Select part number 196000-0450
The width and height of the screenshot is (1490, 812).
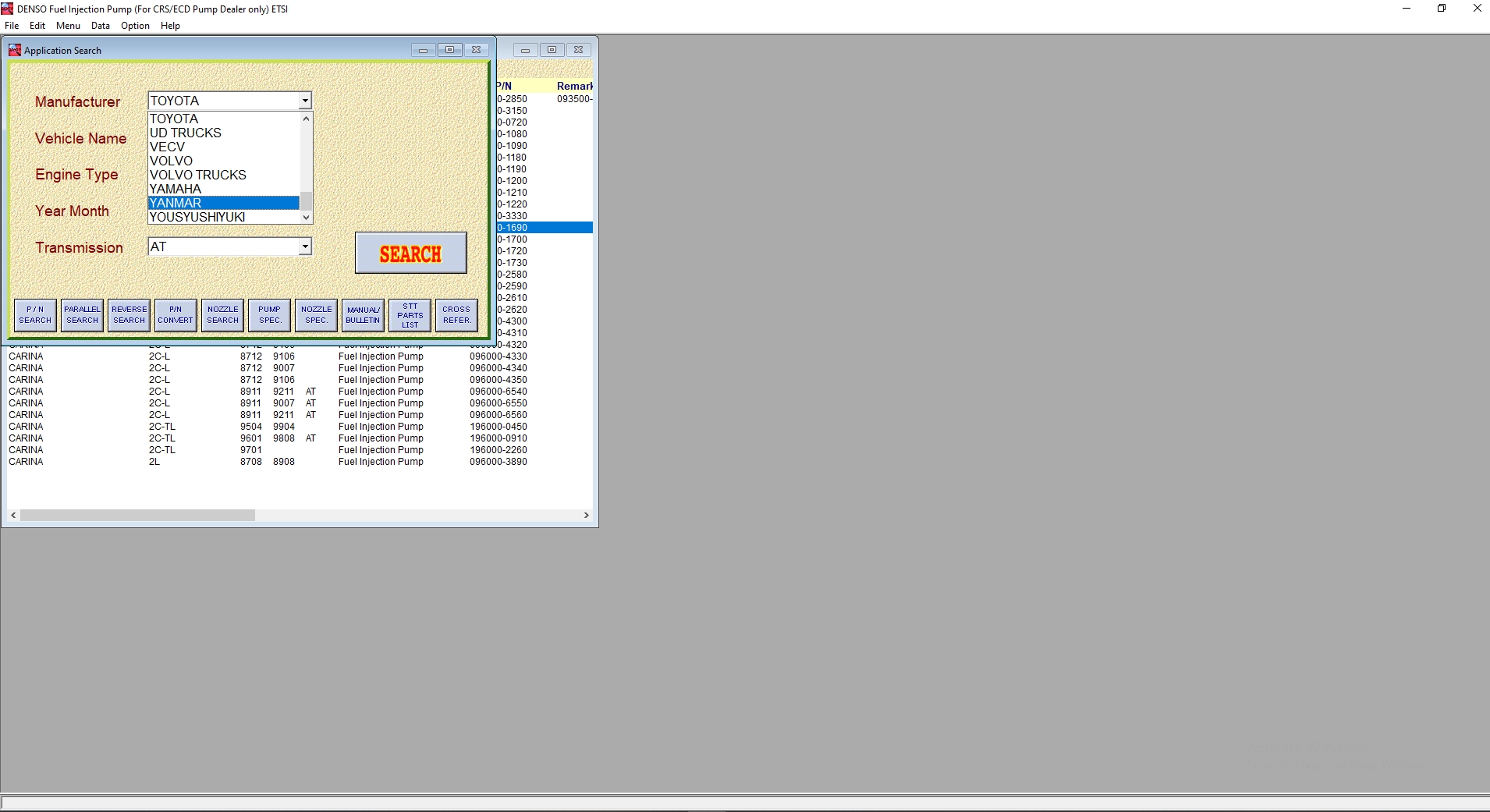tap(498, 427)
